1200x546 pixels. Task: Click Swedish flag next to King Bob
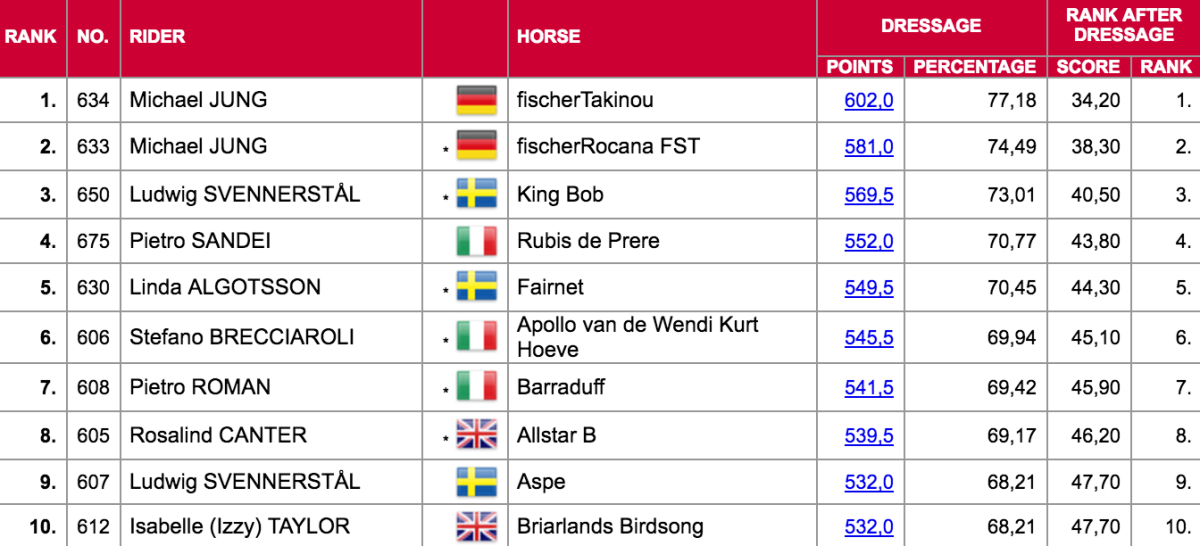point(476,194)
